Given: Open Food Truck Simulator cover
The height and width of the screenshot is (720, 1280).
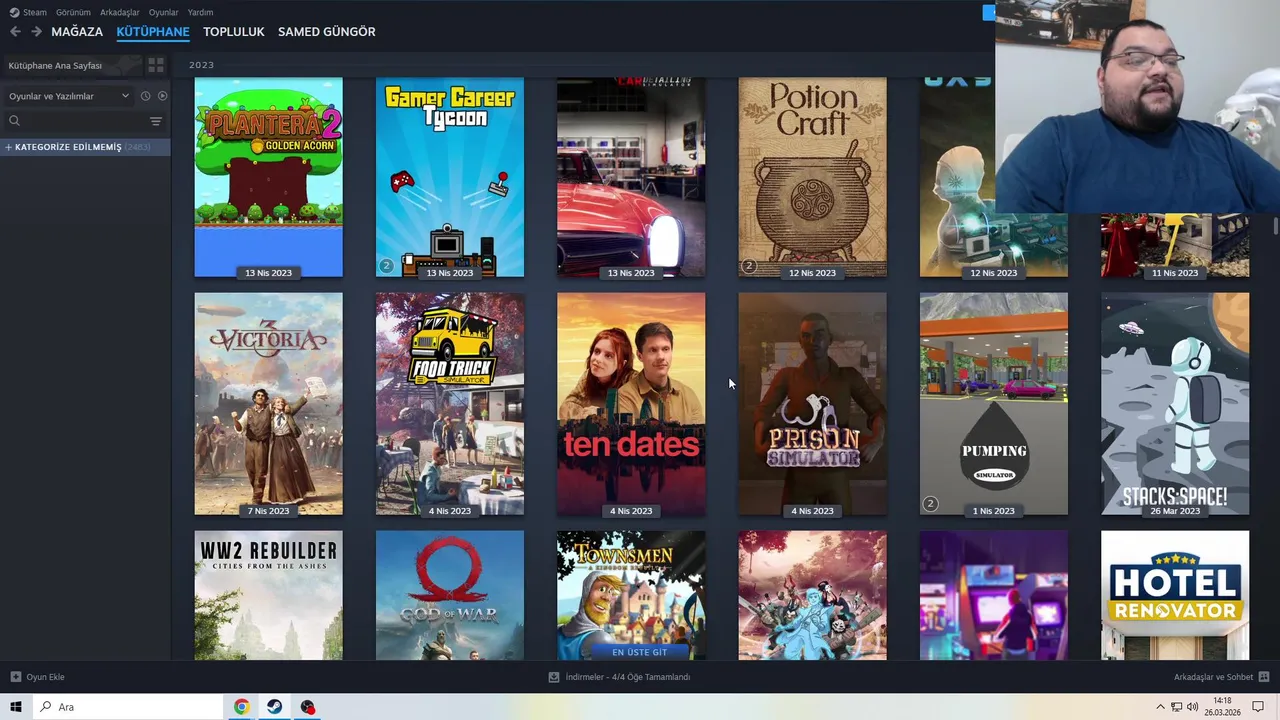Looking at the screenshot, I should point(450,404).
